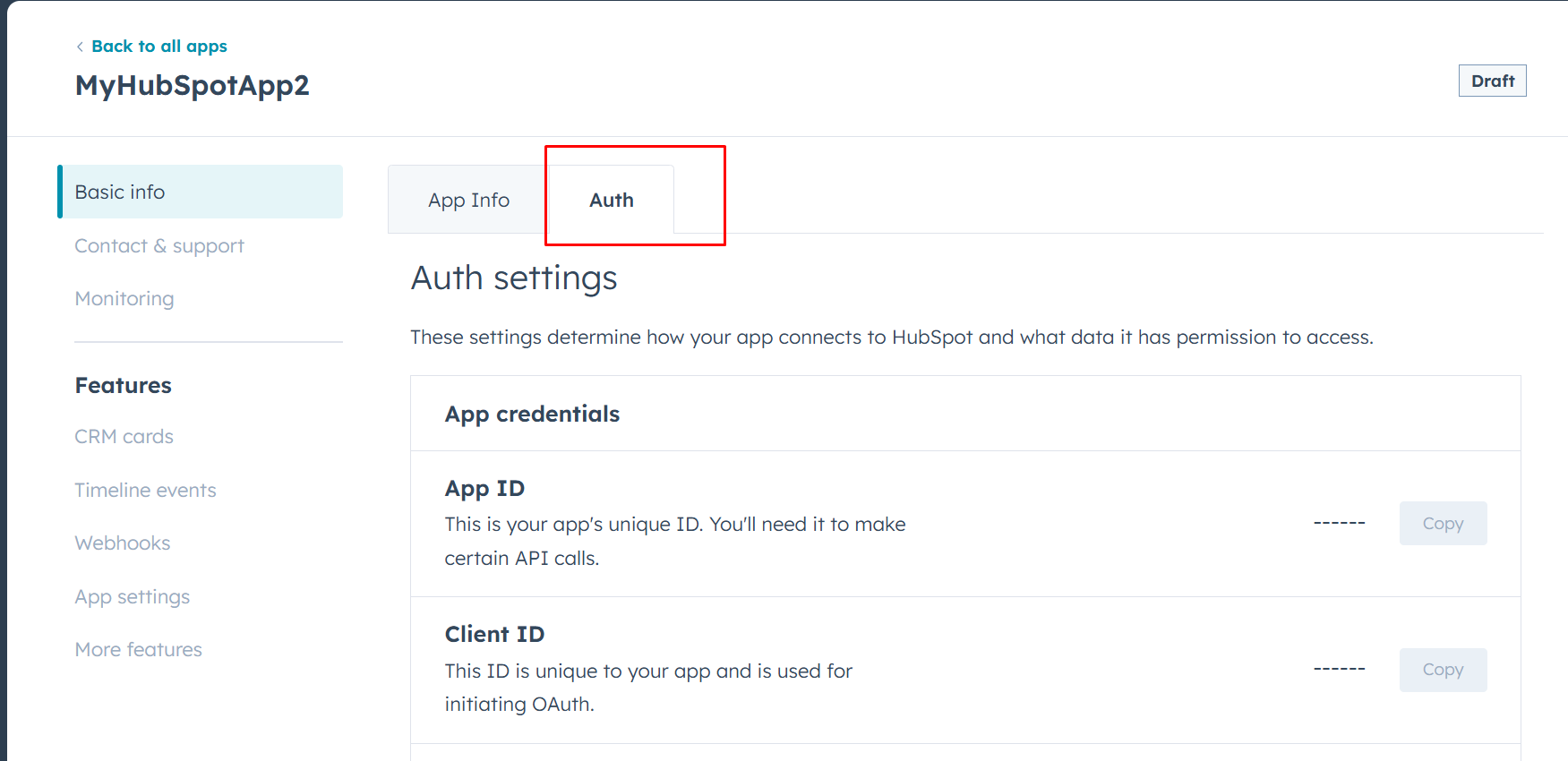This screenshot has height=761, width=1568.
Task: Open CRM cards feature
Action: 124,437
